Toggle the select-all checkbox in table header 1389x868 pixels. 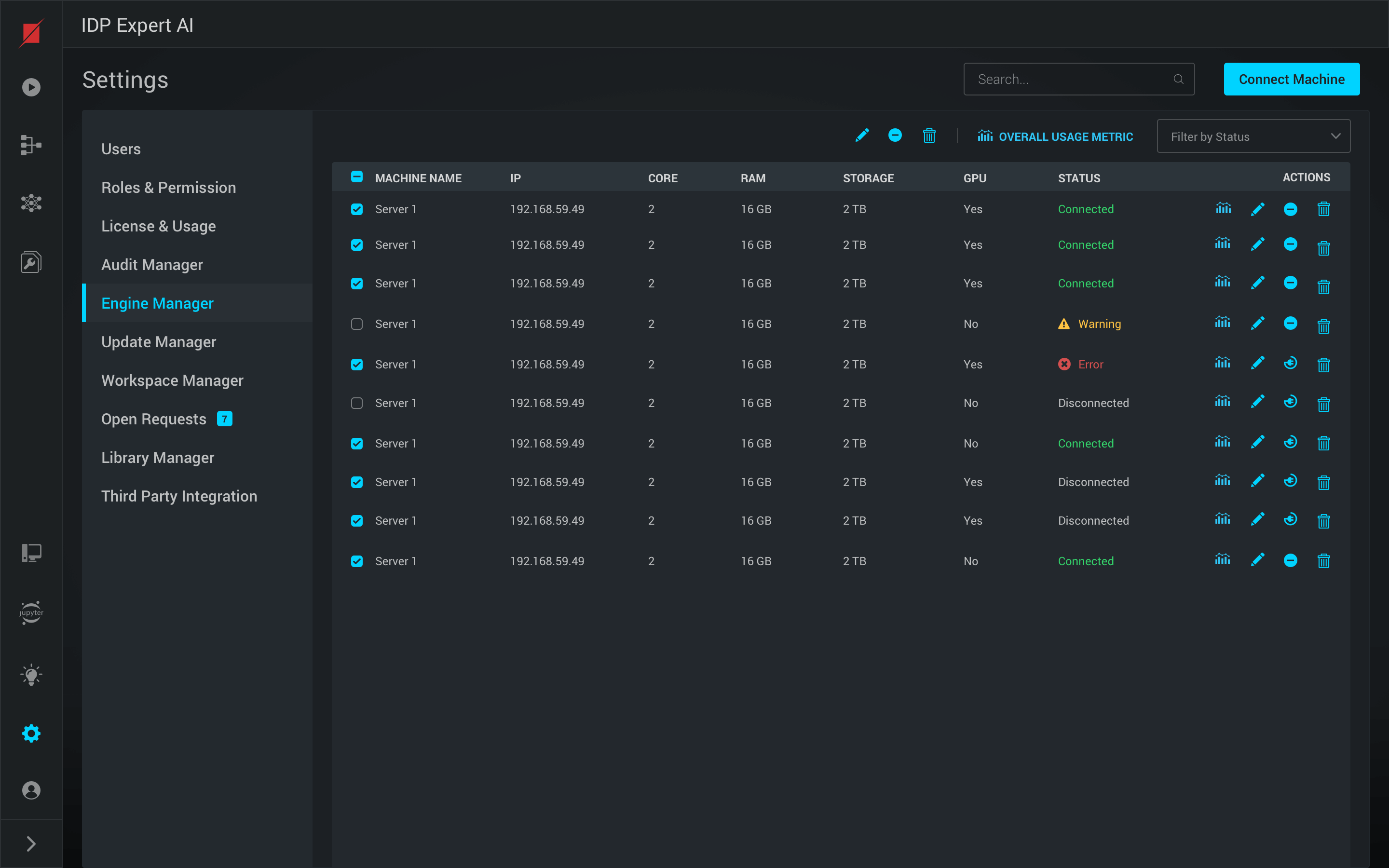356,177
